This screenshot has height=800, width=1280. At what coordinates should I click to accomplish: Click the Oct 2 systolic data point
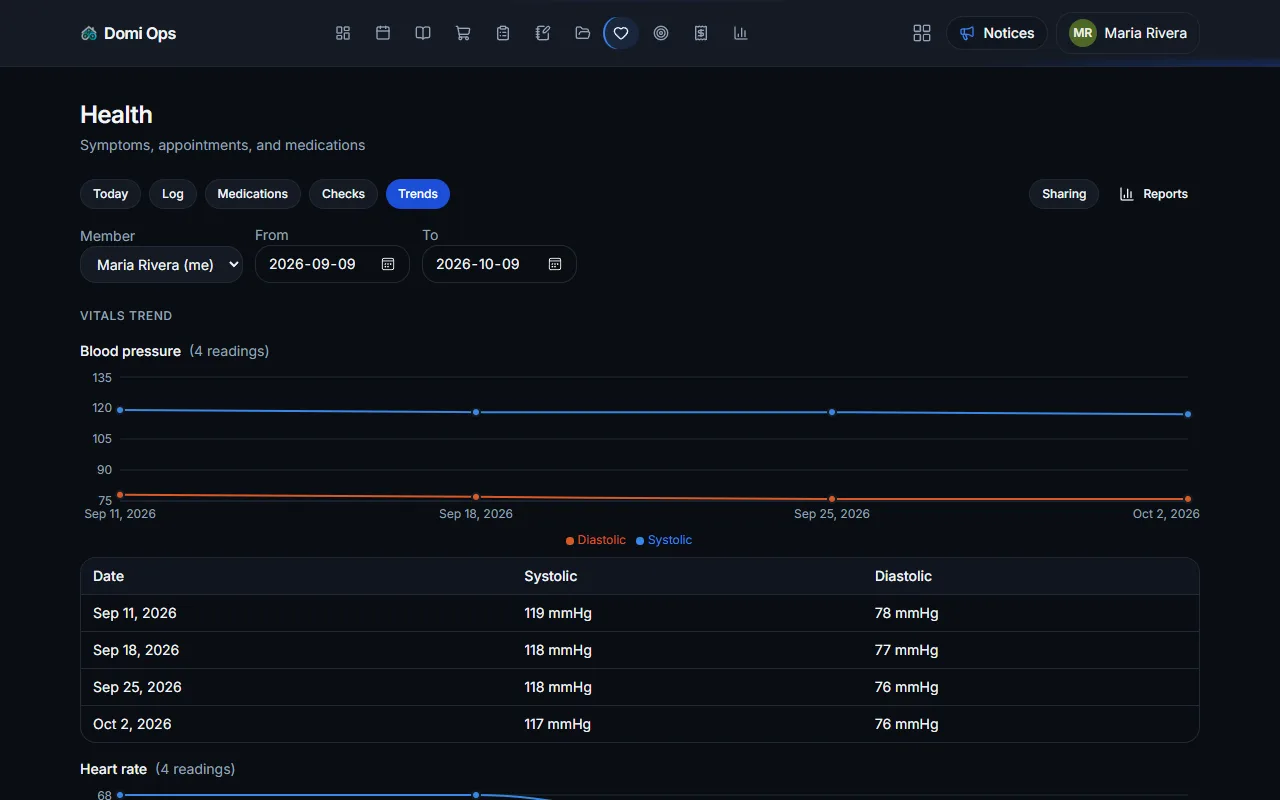pos(1188,414)
